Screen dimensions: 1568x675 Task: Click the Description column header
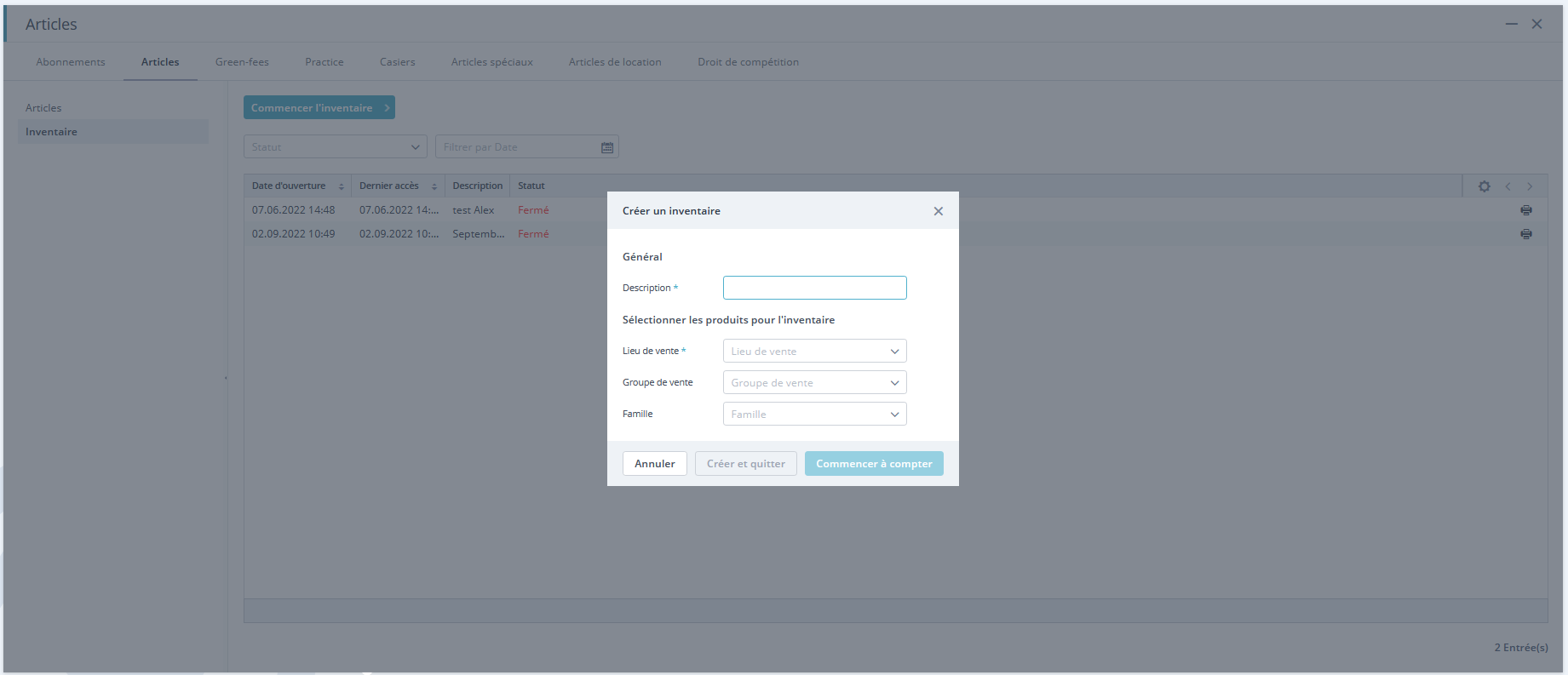(477, 186)
